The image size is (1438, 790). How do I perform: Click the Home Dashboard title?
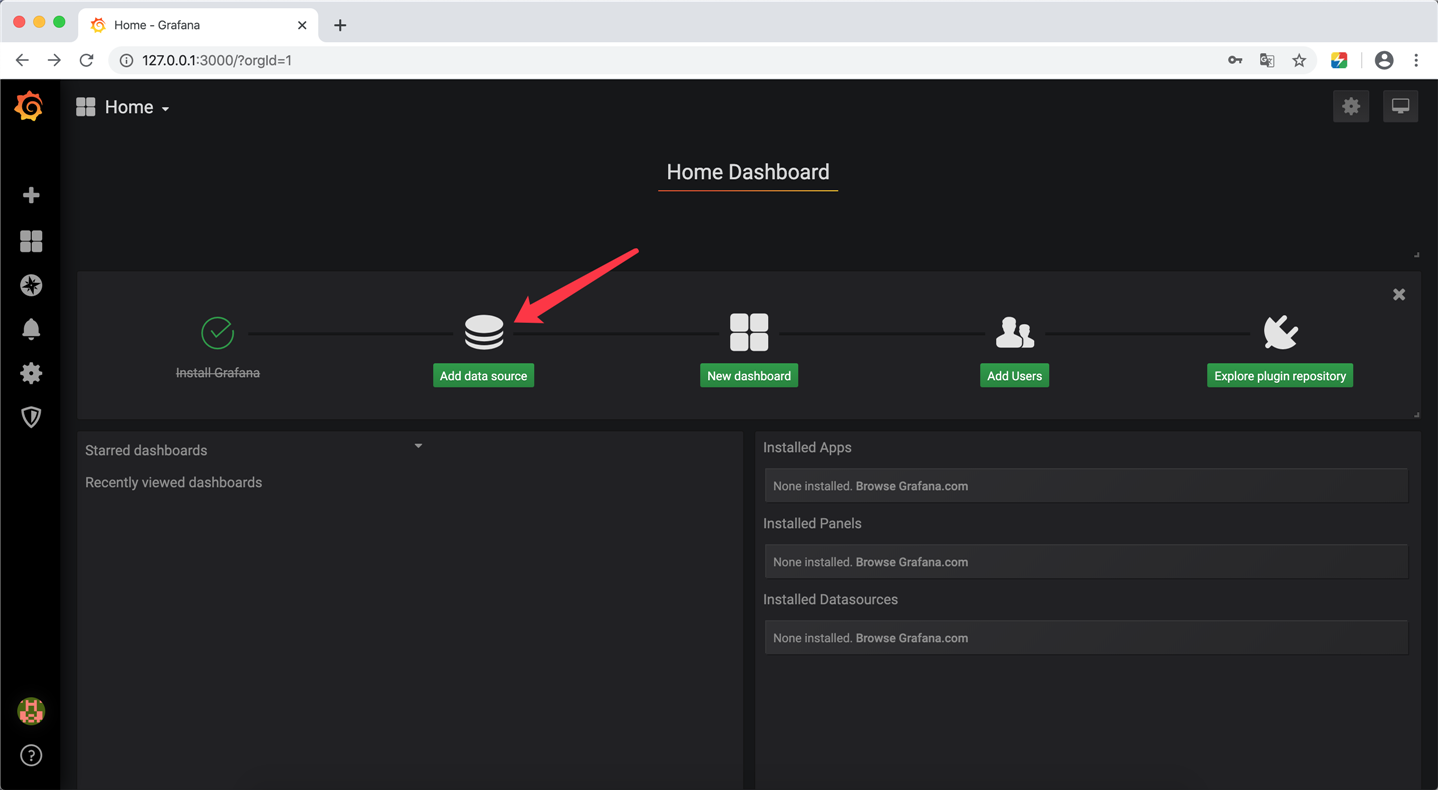748,172
